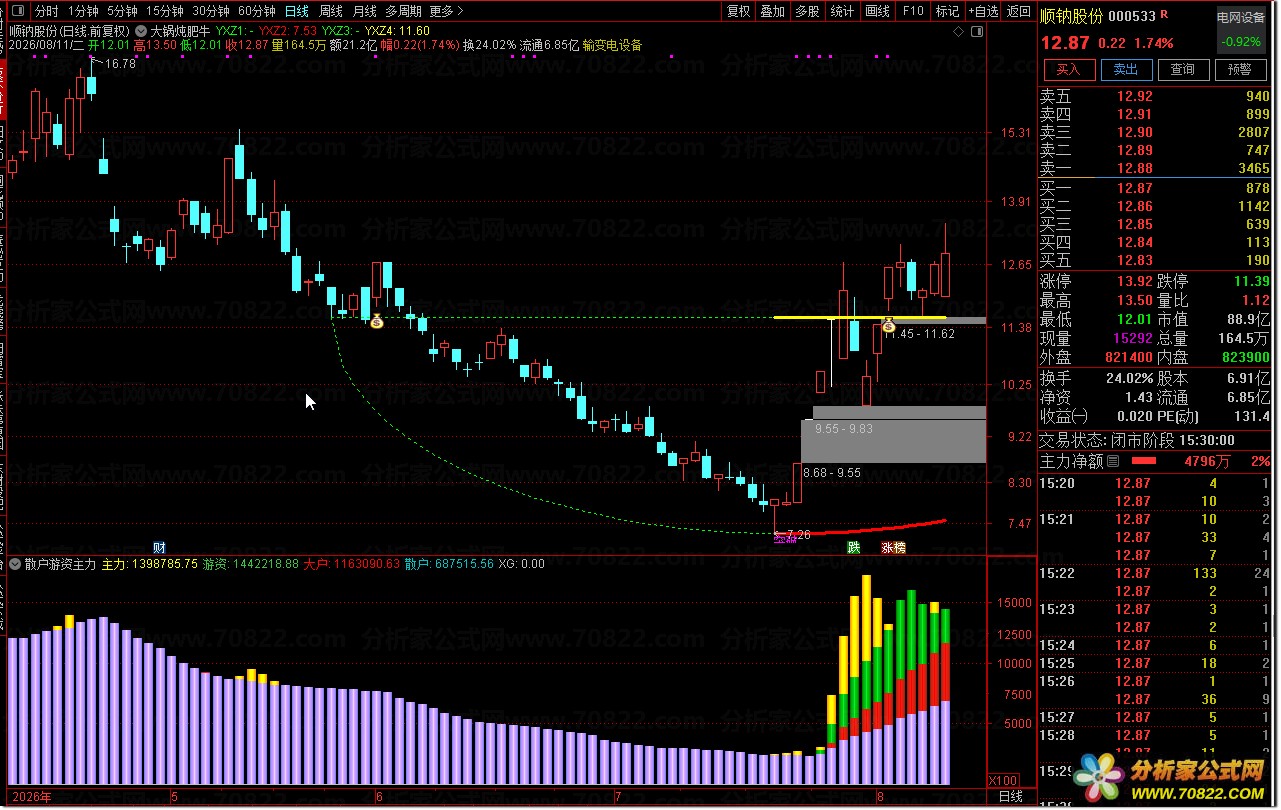Screen dimensions: 1281x810
Task: Click the 卖五 price 12.92
Action: pyautogui.click(x=1135, y=96)
